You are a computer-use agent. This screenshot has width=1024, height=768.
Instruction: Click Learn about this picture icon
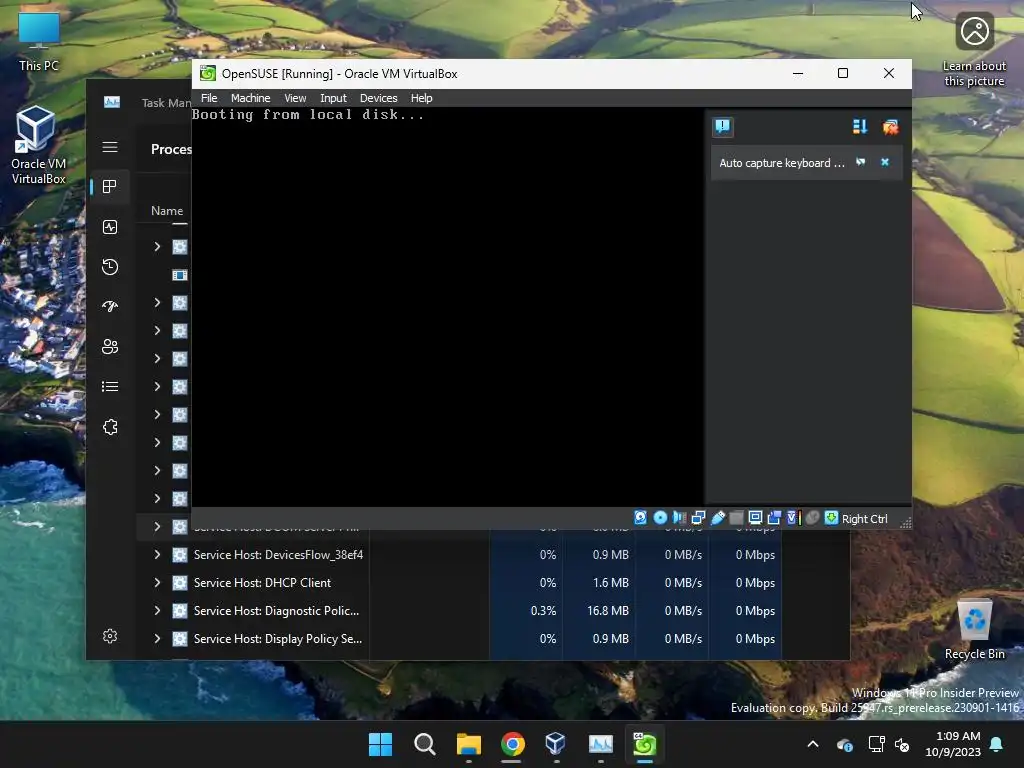pyautogui.click(x=974, y=50)
